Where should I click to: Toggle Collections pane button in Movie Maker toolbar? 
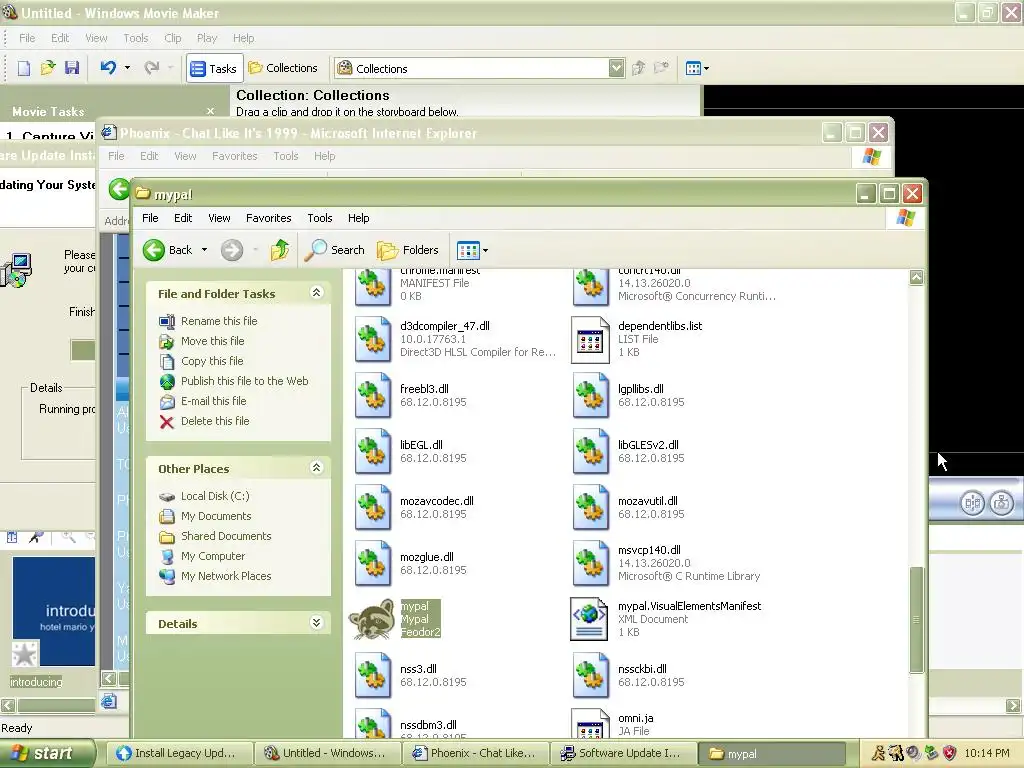click(x=283, y=68)
